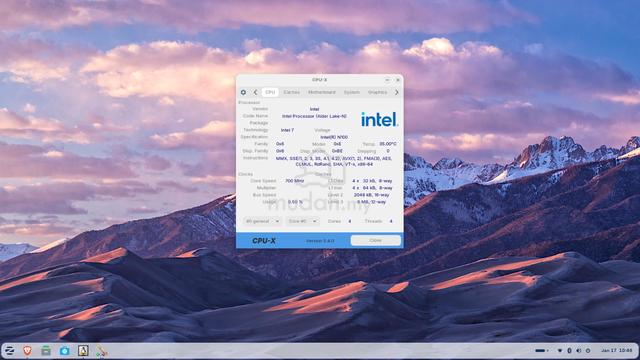Viewport: 640px width, 360px height.
Task: Open the Files manager from taskbar
Action: pyautogui.click(x=46, y=351)
